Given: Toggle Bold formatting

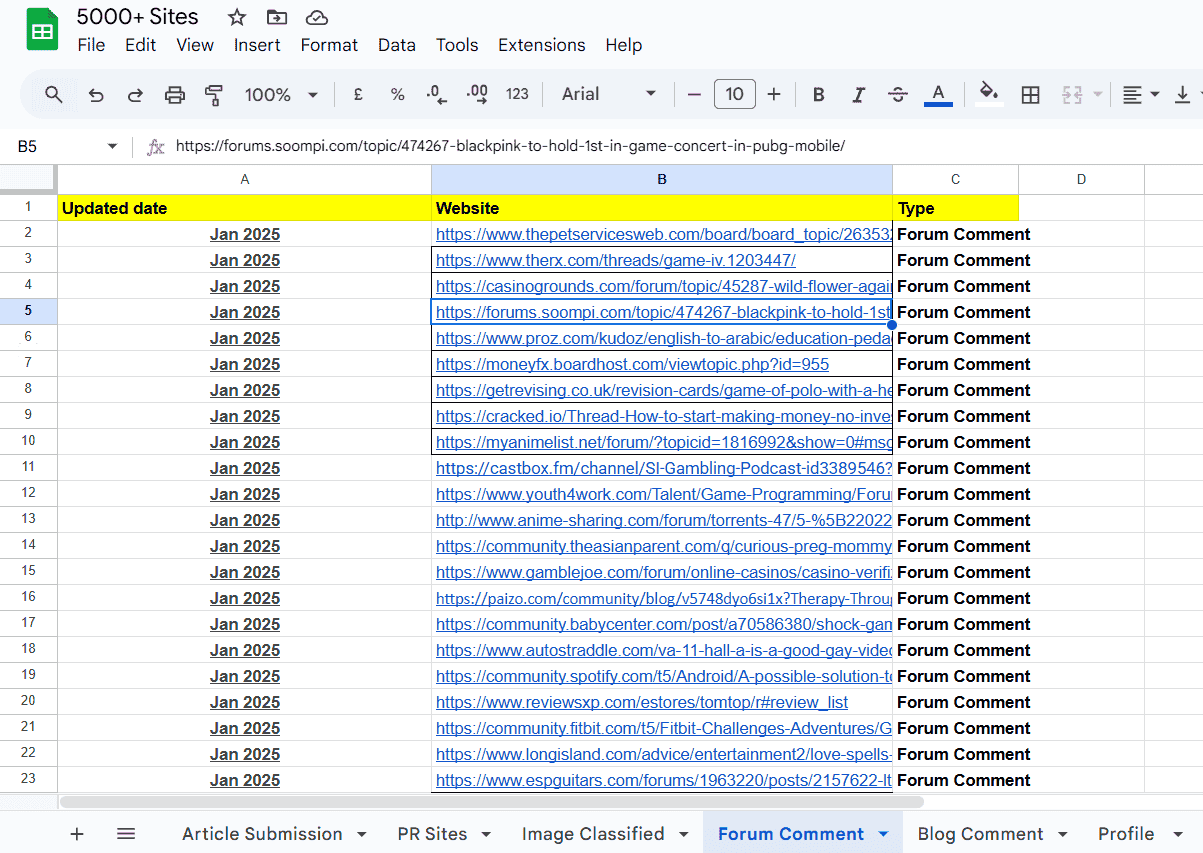Looking at the screenshot, I should coord(818,95).
